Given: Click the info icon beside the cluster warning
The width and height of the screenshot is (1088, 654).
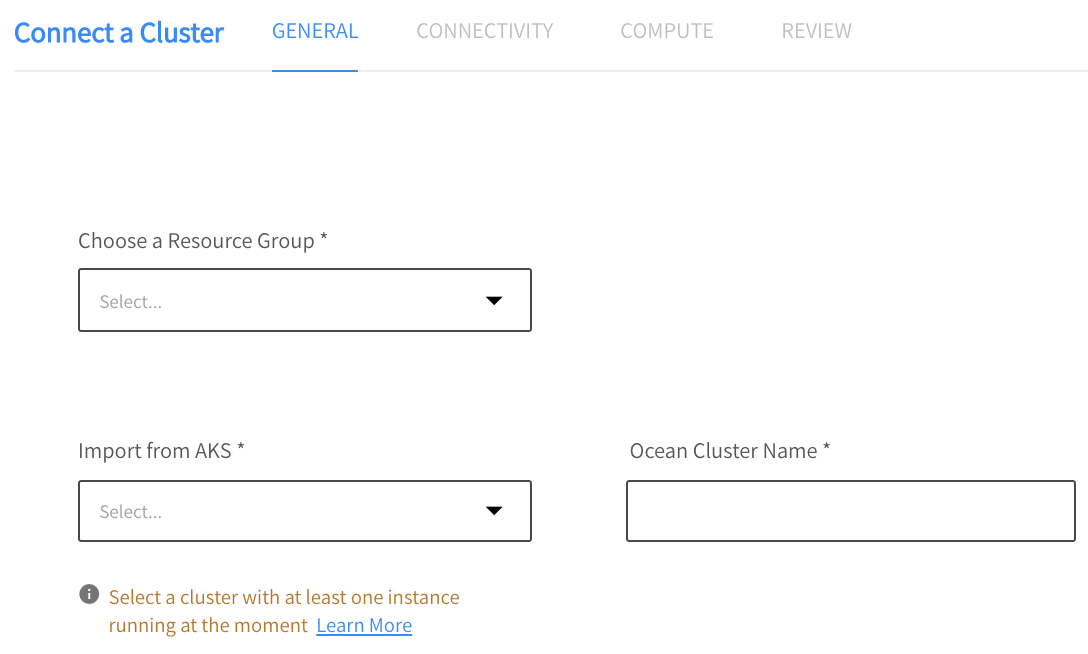Looking at the screenshot, I should pyautogui.click(x=89, y=595).
